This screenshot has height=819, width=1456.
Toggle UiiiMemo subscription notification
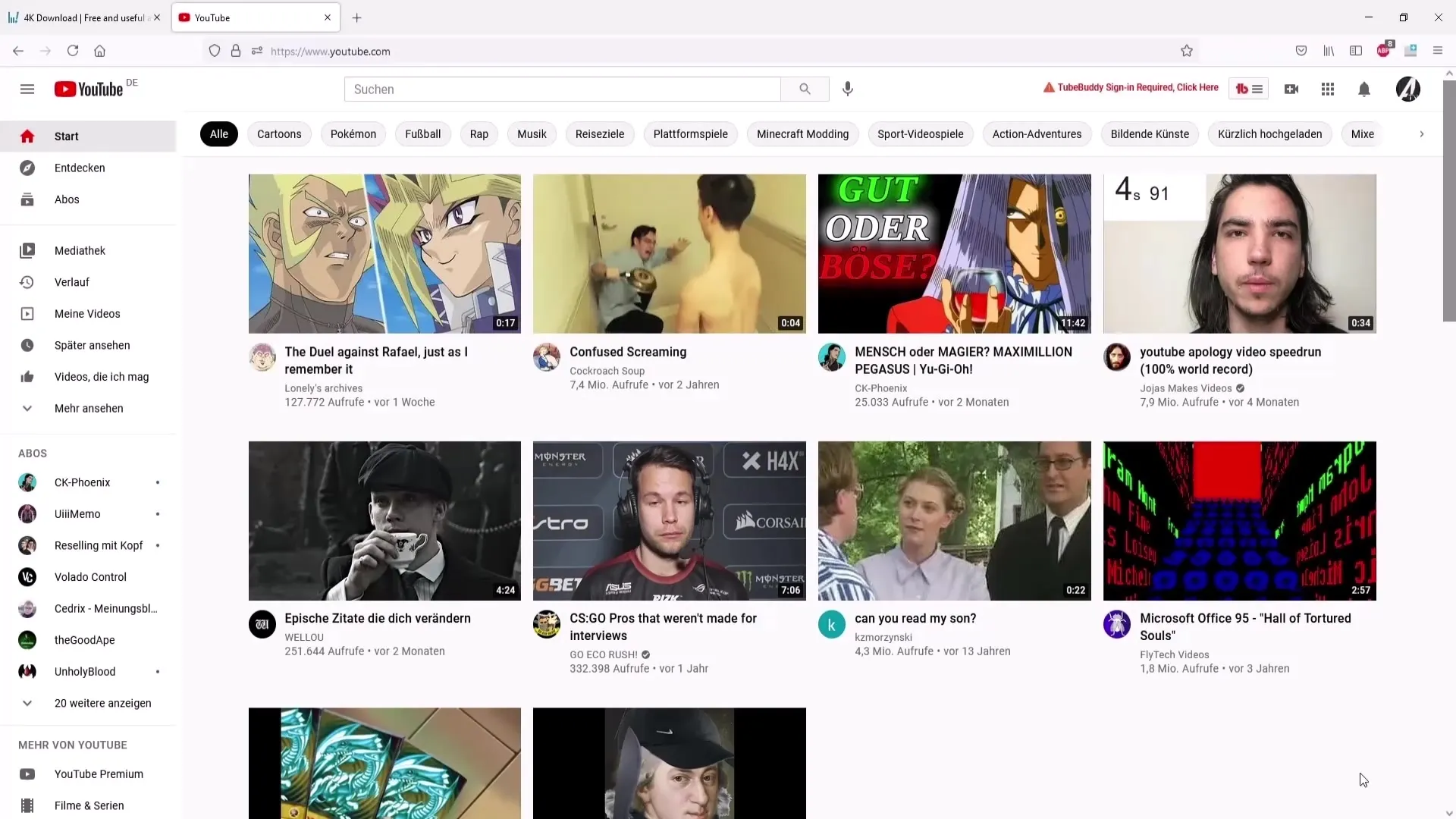pos(157,514)
